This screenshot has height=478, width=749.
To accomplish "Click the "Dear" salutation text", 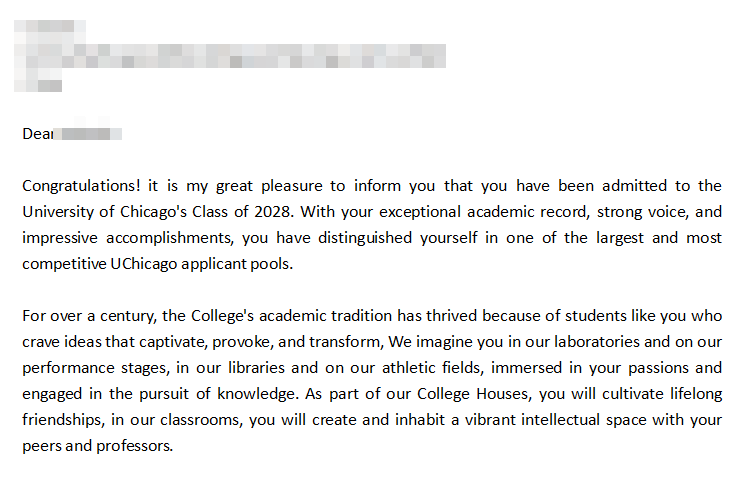I will pyautogui.click(x=37, y=133).
